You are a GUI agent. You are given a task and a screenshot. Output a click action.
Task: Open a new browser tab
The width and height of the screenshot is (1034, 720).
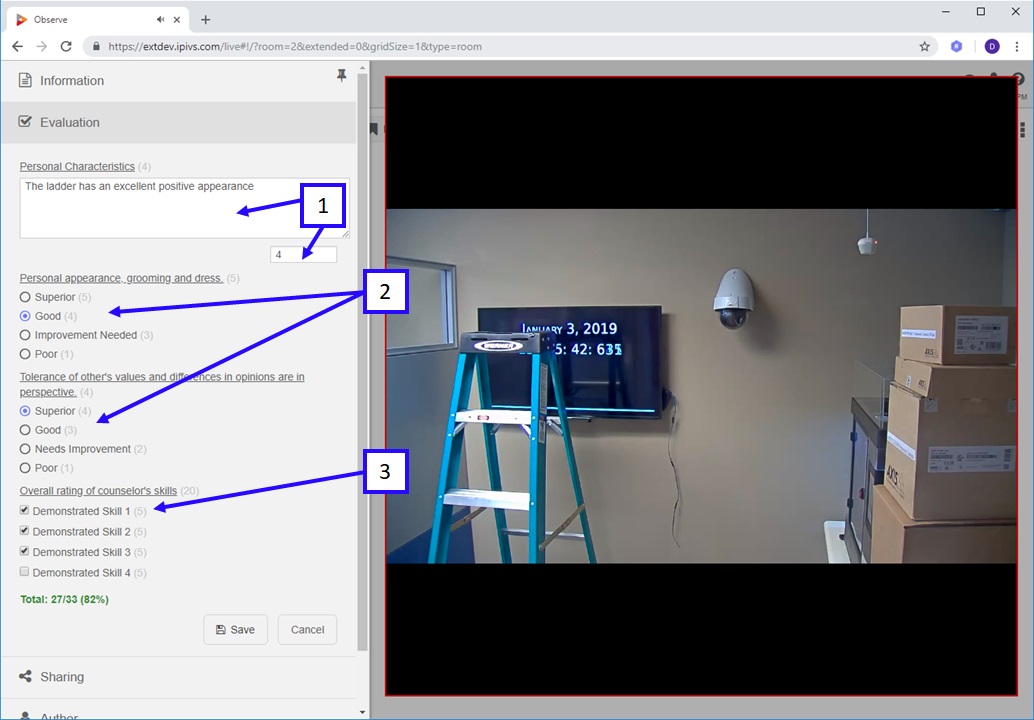(206, 20)
